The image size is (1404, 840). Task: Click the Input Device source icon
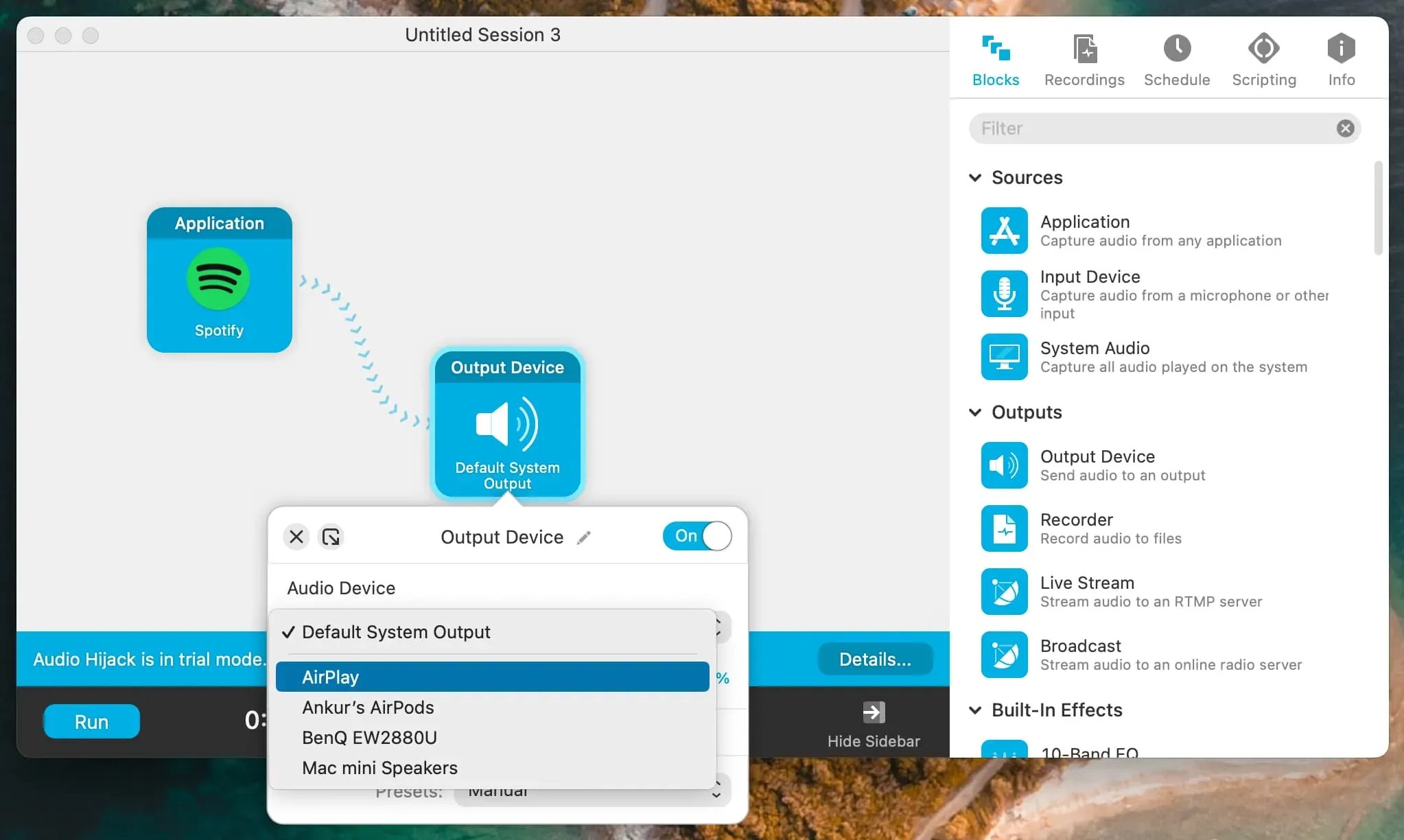(1003, 293)
